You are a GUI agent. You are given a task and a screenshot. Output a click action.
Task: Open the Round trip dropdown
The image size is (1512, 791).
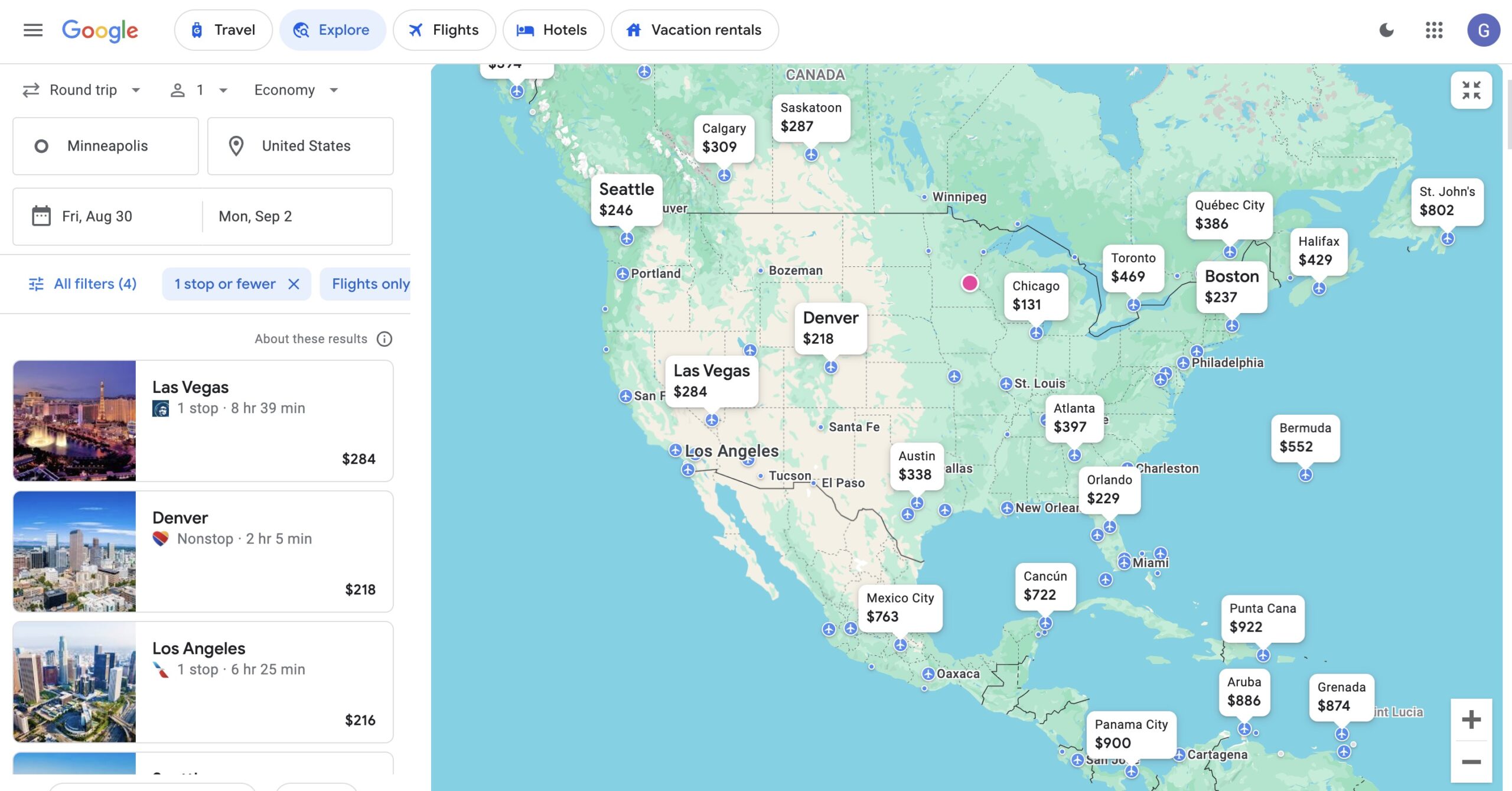[83, 90]
